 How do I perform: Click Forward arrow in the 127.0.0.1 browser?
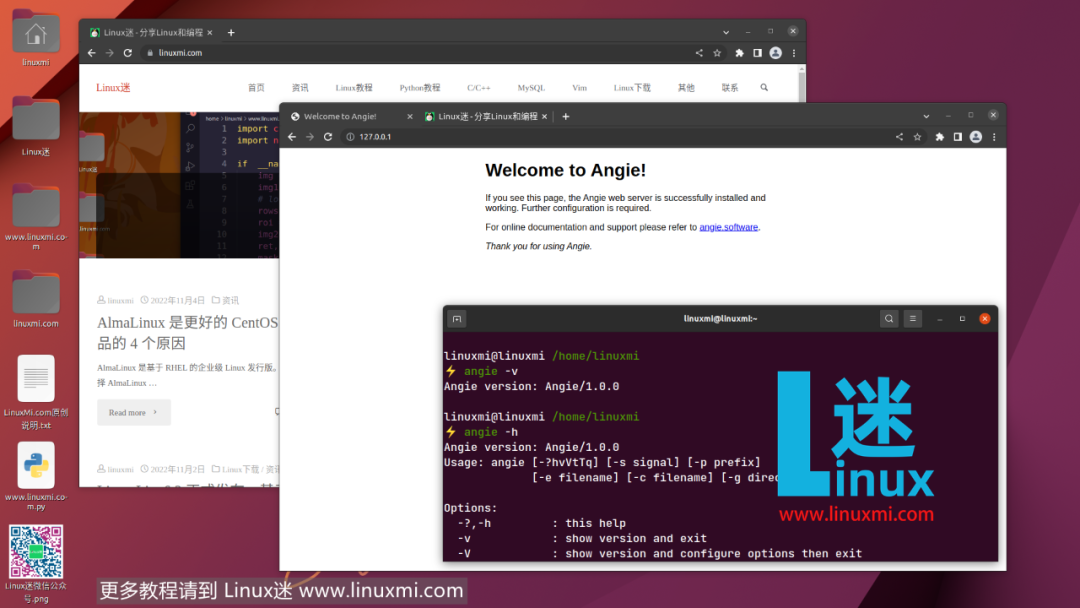click(x=310, y=137)
